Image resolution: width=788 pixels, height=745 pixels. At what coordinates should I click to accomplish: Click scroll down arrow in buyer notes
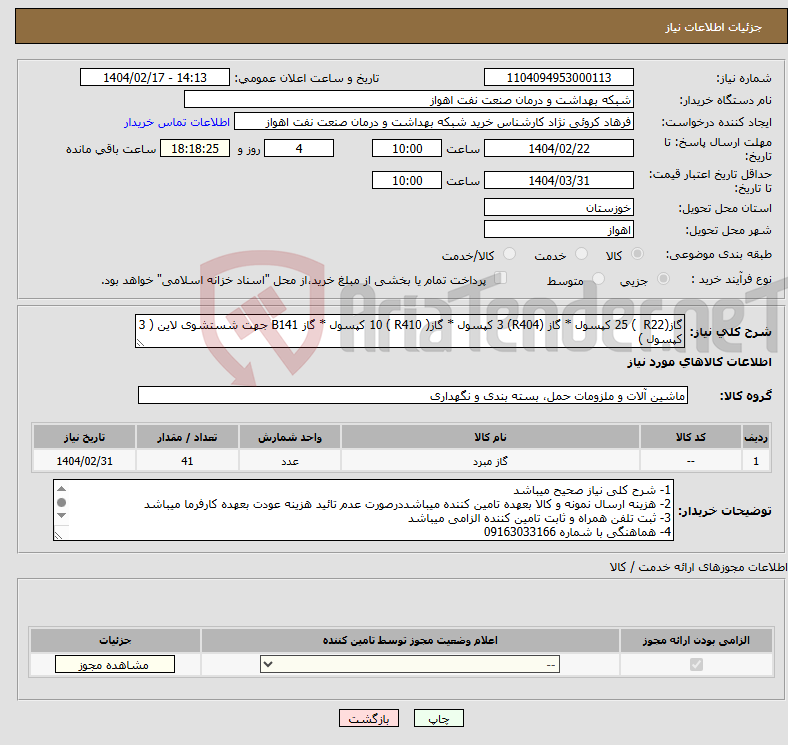(x=61, y=516)
